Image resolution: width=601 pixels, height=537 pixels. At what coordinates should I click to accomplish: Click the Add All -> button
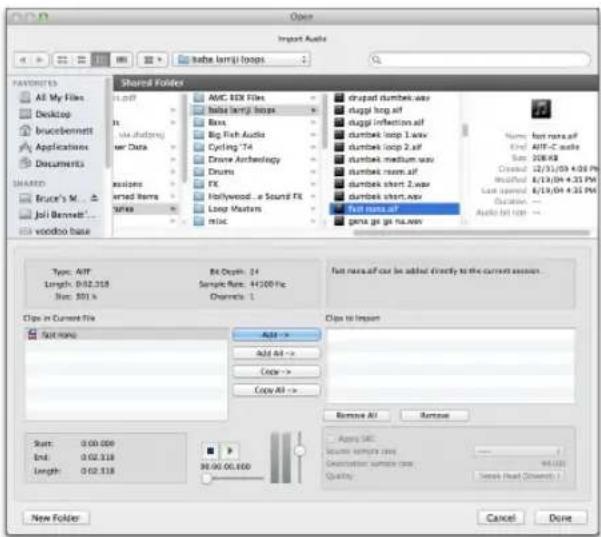pos(276,353)
